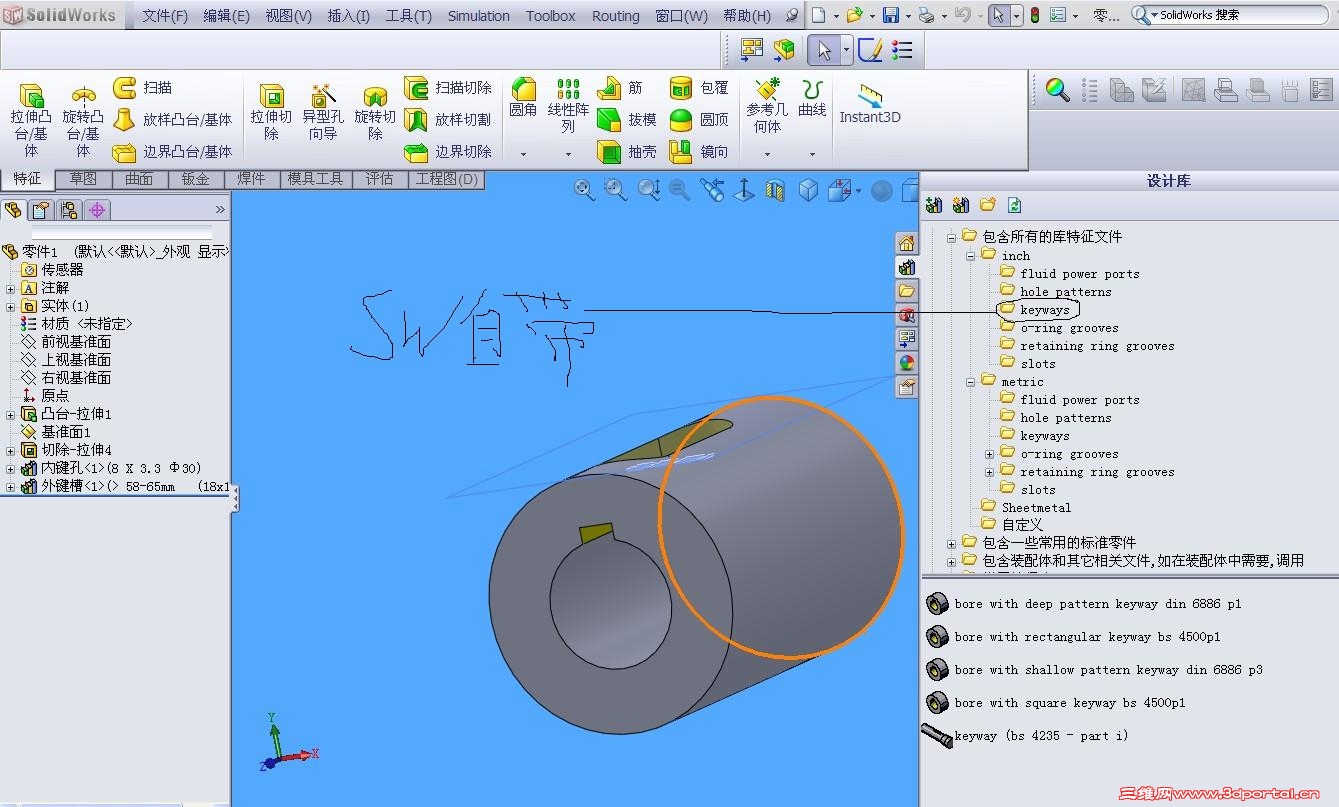Viewport: 1339px width, 807px height.
Task: Click the Rebuild traffic-light icon
Action: pyautogui.click(x=1035, y=16)
